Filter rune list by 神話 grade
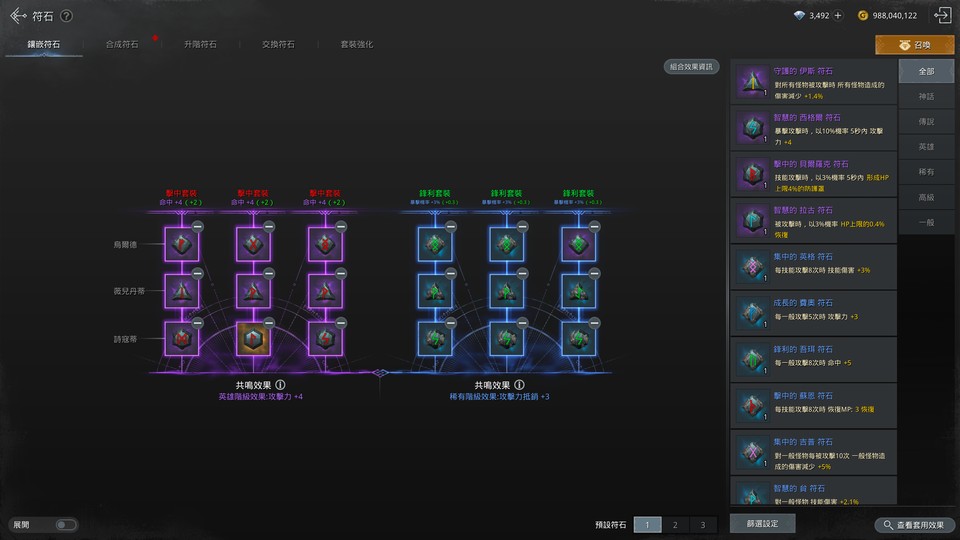 coord(926,96)
